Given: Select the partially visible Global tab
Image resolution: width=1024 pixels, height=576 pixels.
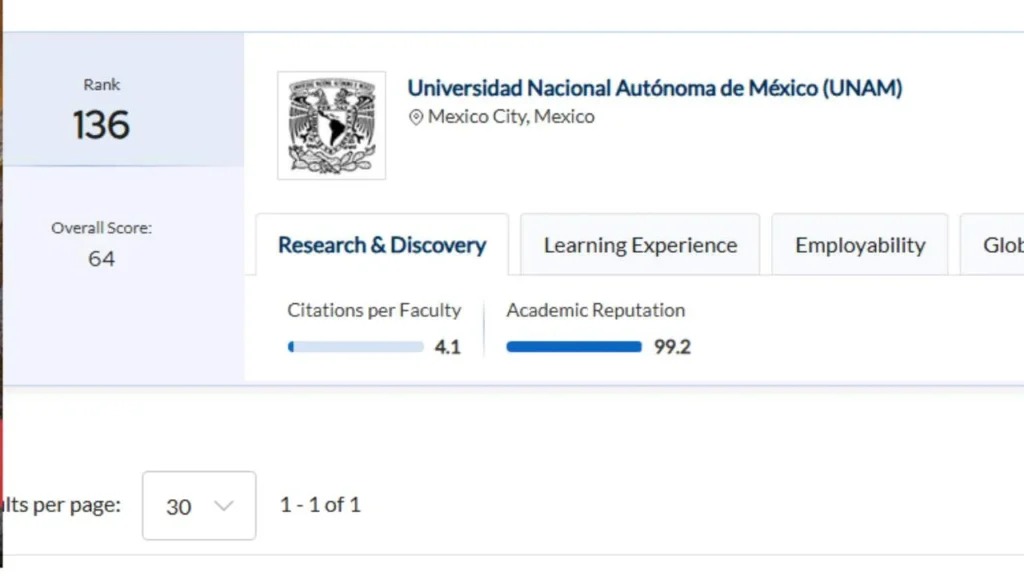Looking at the screenshot, I should [992, 245].
